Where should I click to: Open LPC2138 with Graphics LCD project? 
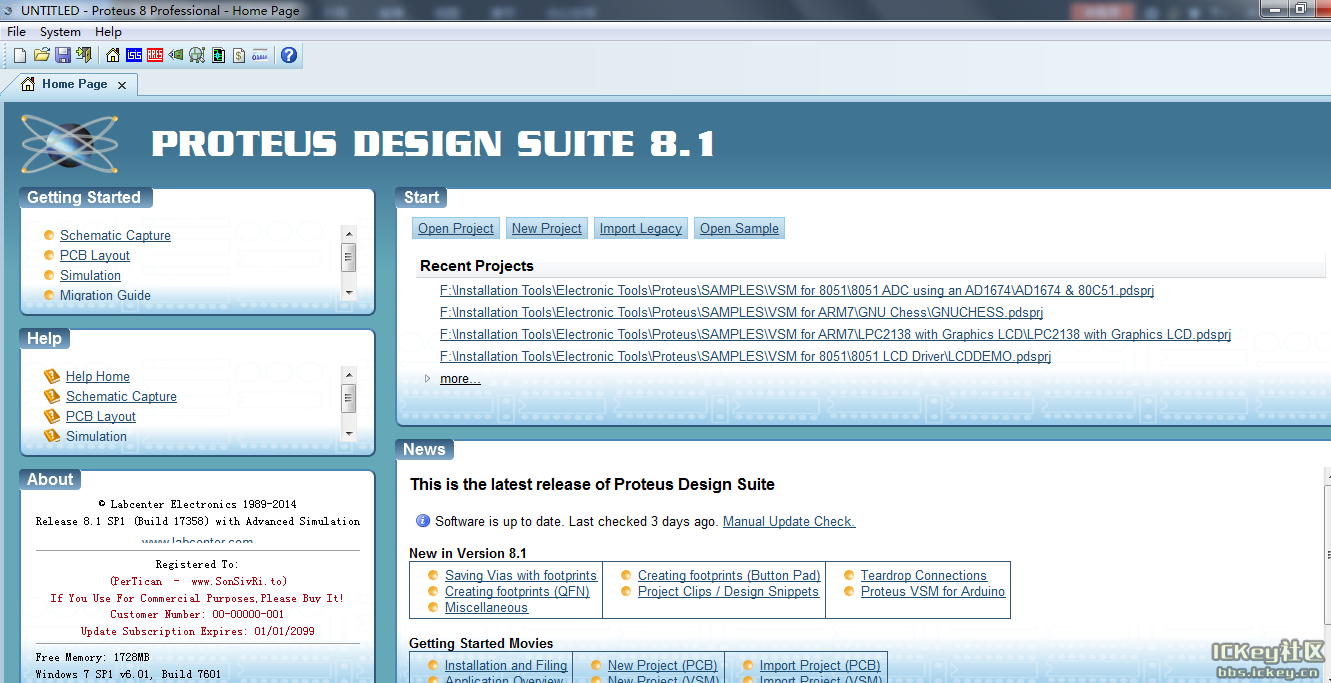pos(835,335)
